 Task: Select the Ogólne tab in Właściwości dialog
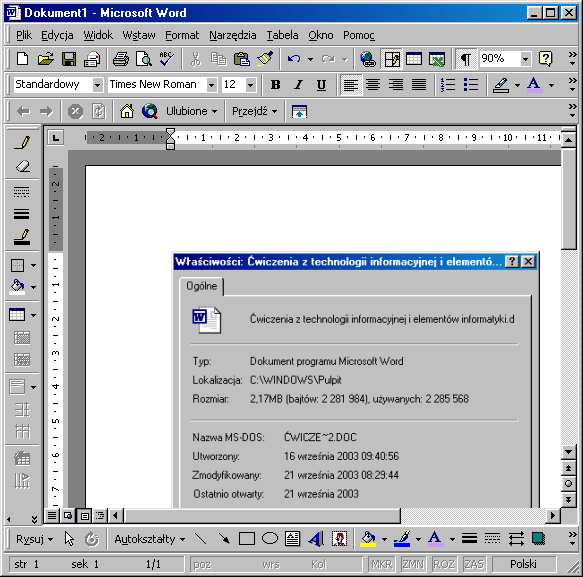point(201,286)
